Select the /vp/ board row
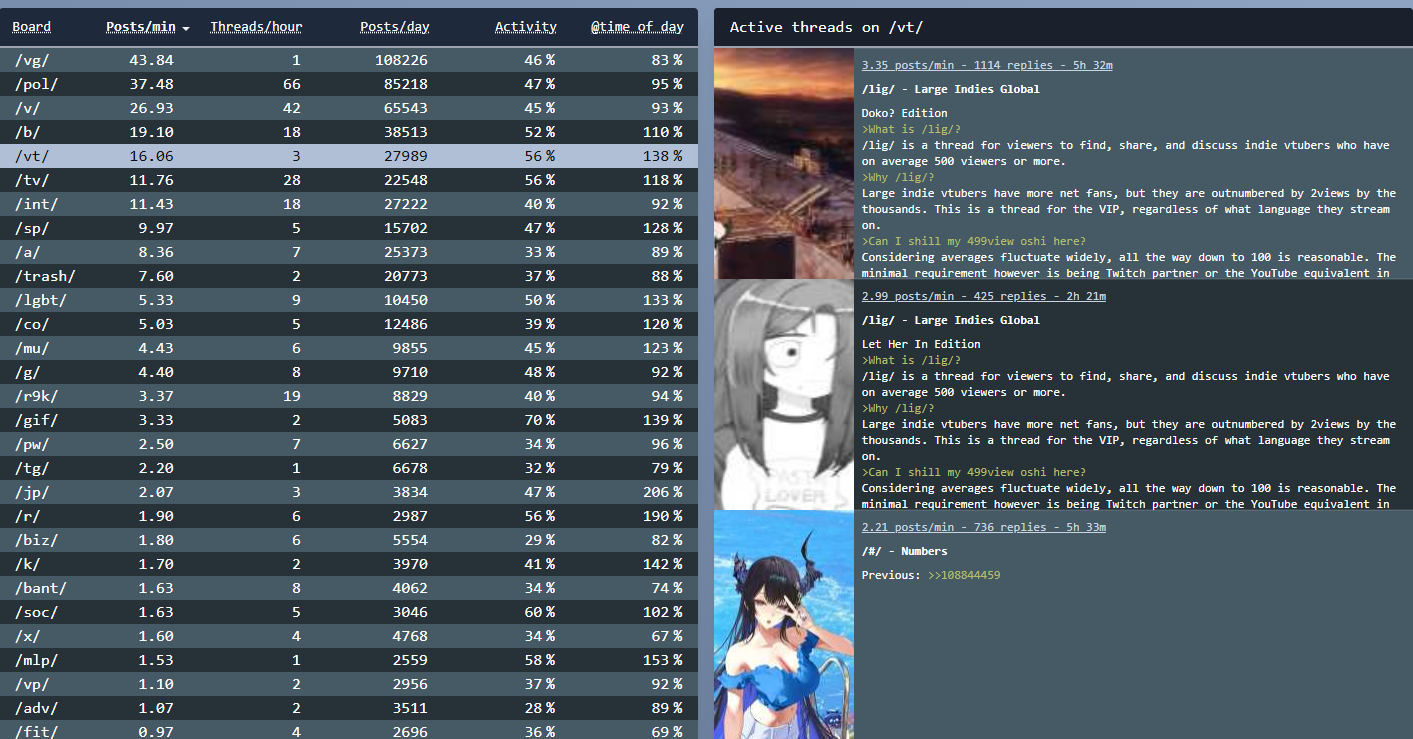The width and height of the screenshot is (1413, 739). point(349,684)
